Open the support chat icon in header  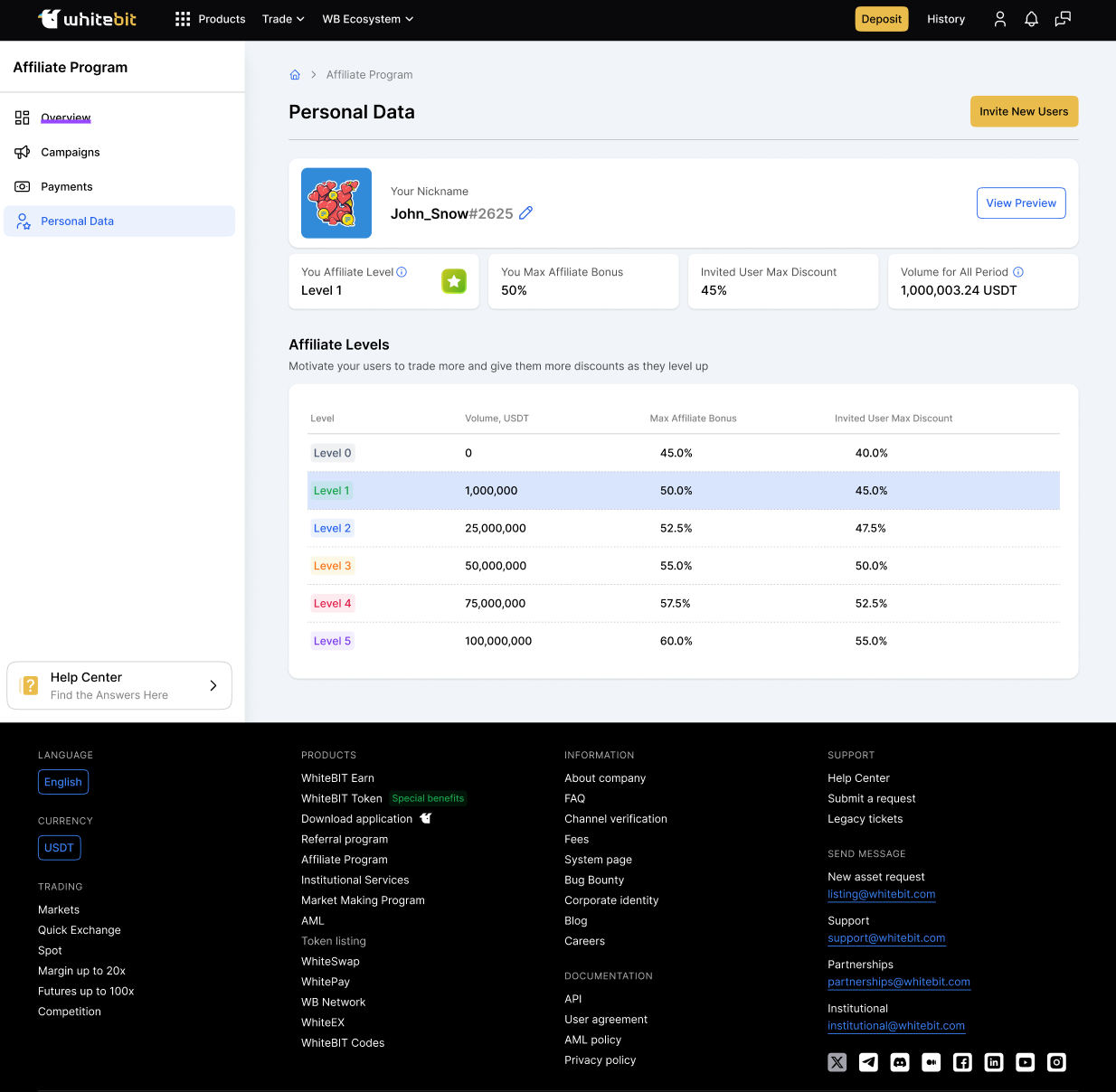tap(1063, 19)
